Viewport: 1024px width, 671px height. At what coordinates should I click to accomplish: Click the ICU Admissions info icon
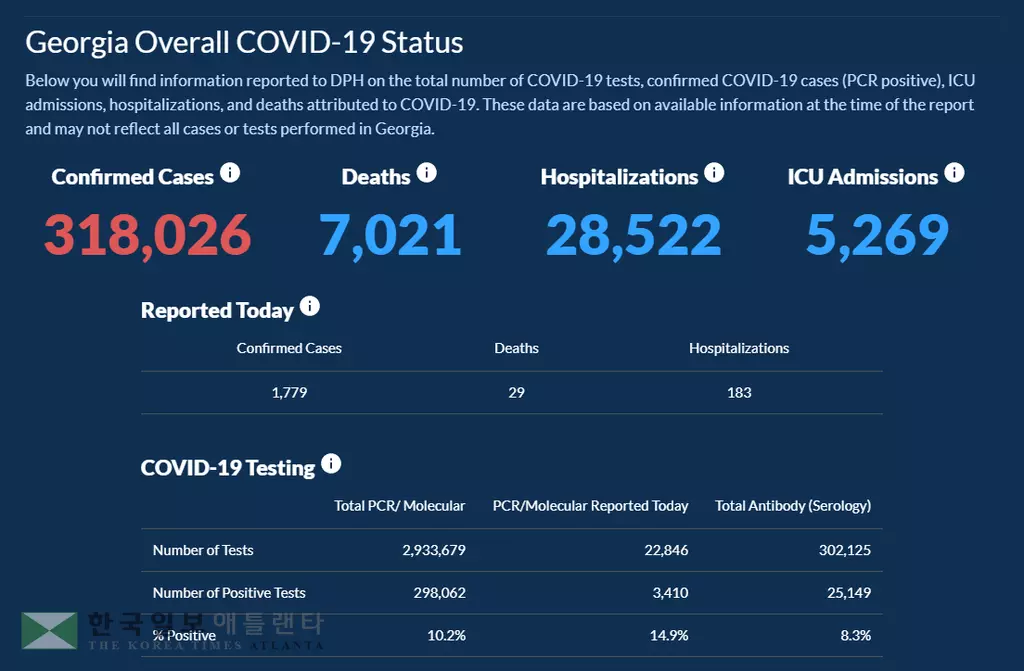click(954, 173)
